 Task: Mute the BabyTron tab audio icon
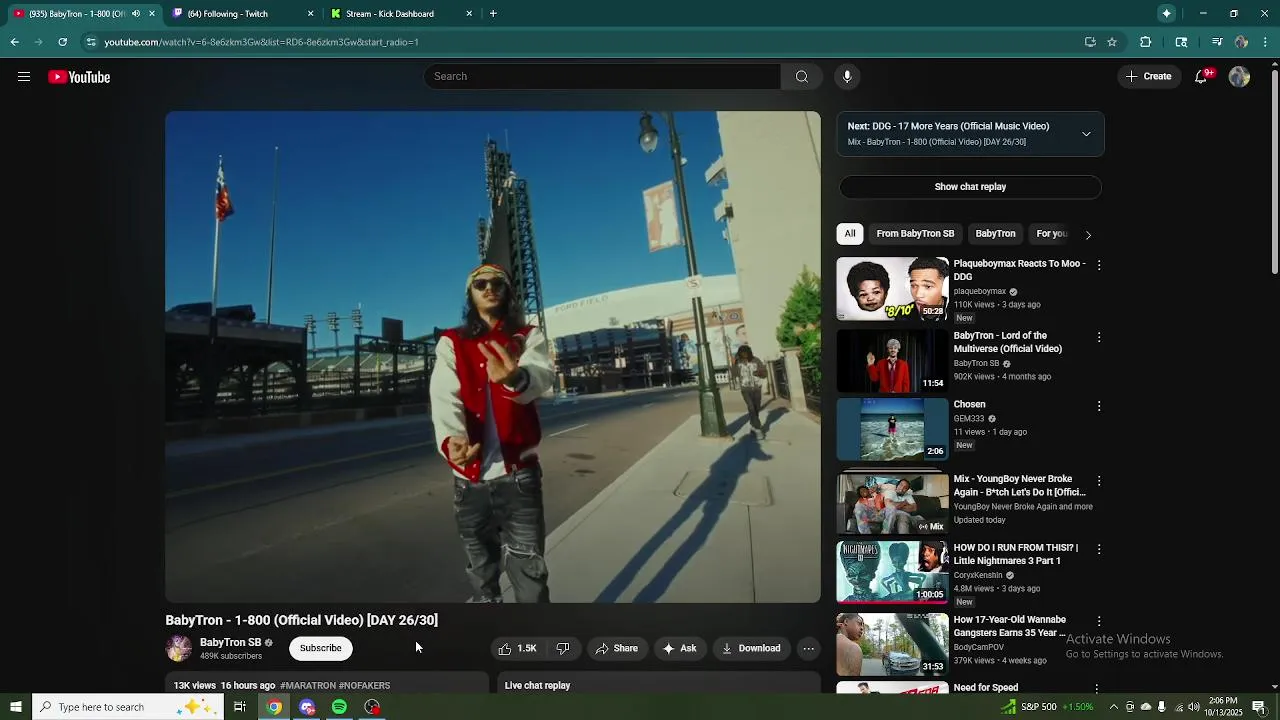point(136,14)
